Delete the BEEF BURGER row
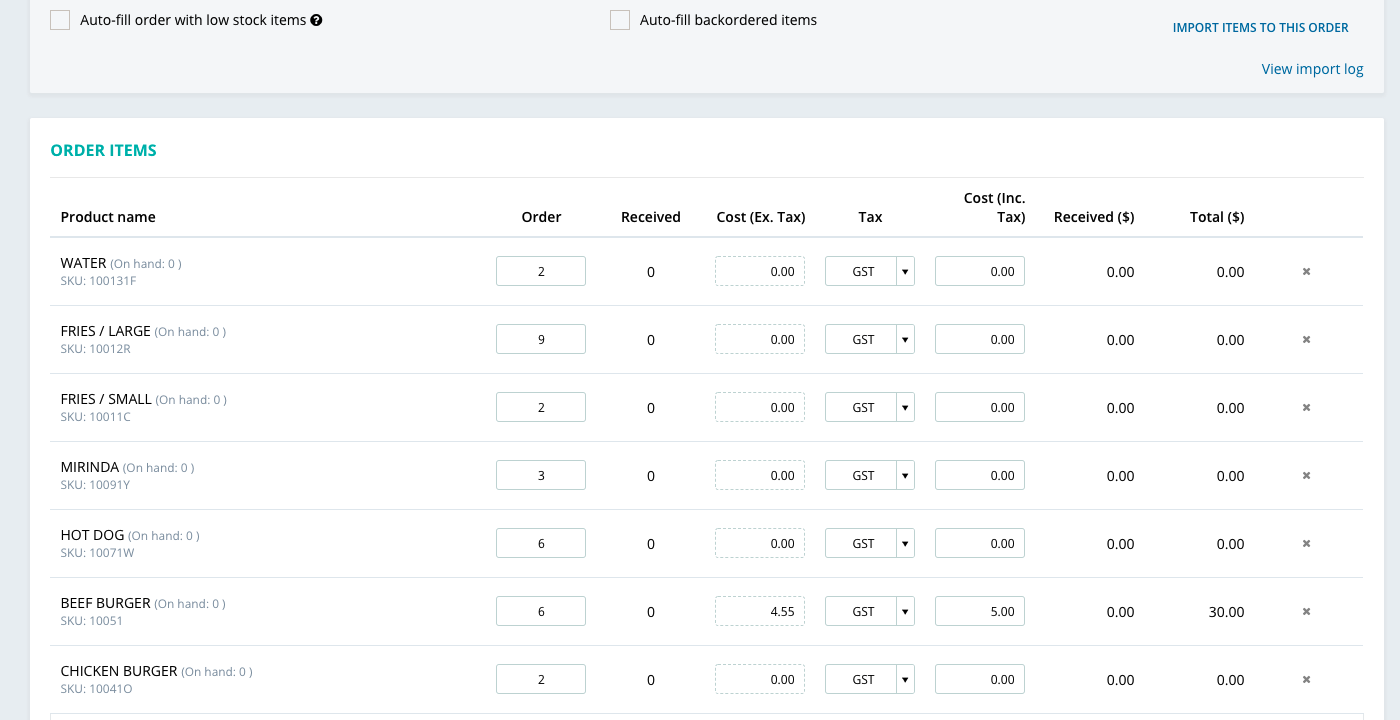 pos(1306,611)
